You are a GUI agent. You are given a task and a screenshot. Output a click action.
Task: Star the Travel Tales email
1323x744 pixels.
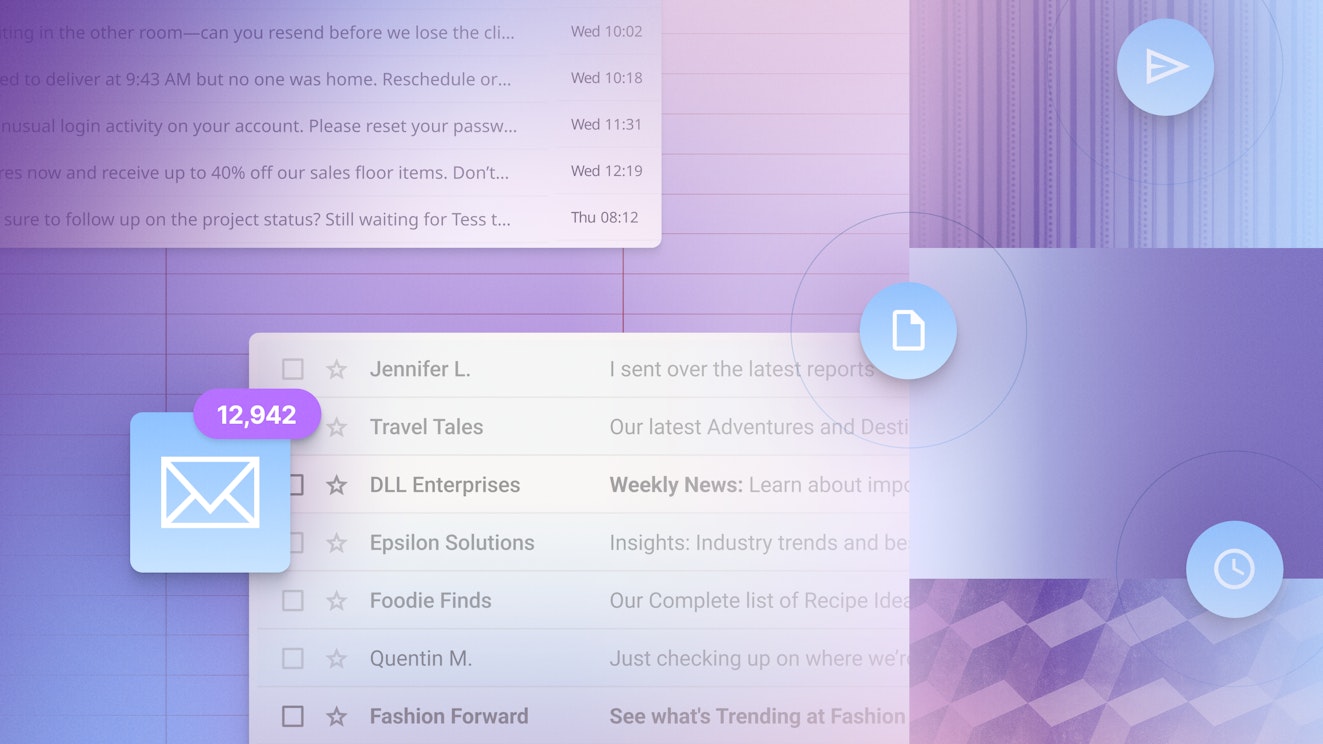(335, 427)
